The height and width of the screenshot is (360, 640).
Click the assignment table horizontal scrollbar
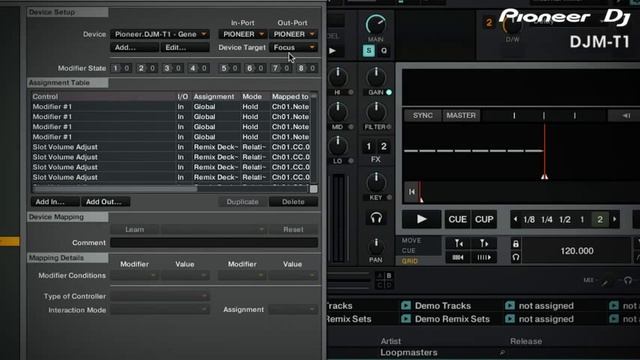point(115,189)
